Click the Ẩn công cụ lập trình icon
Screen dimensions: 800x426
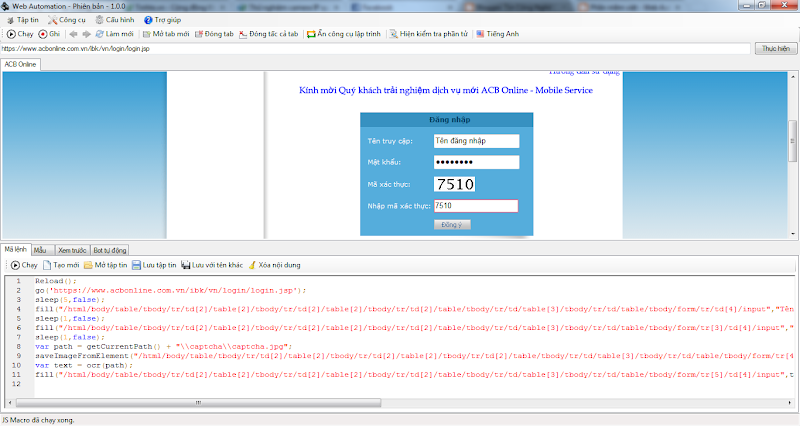click(x=311, y=34)
